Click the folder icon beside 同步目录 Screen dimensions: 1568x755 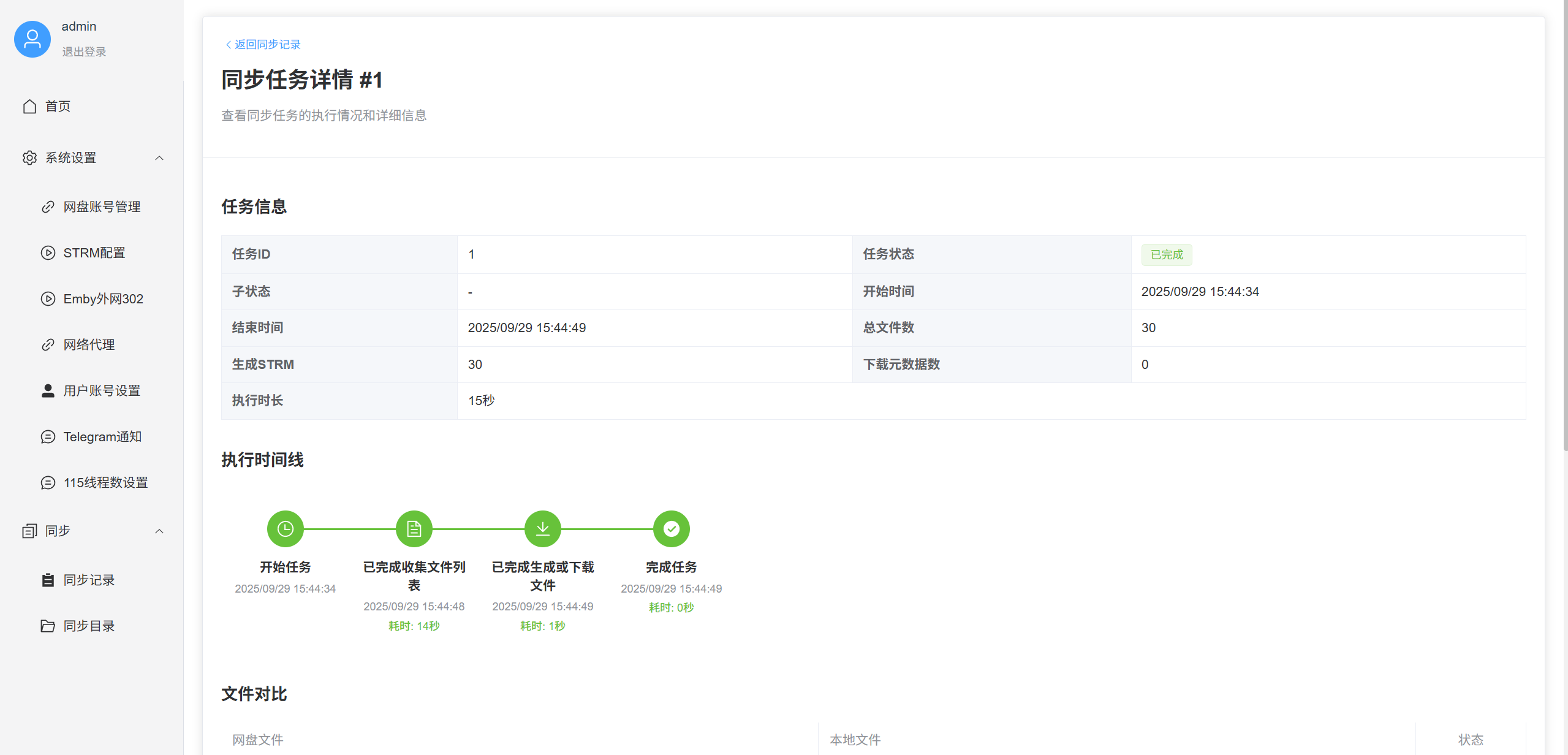click(x=48, y=626)
